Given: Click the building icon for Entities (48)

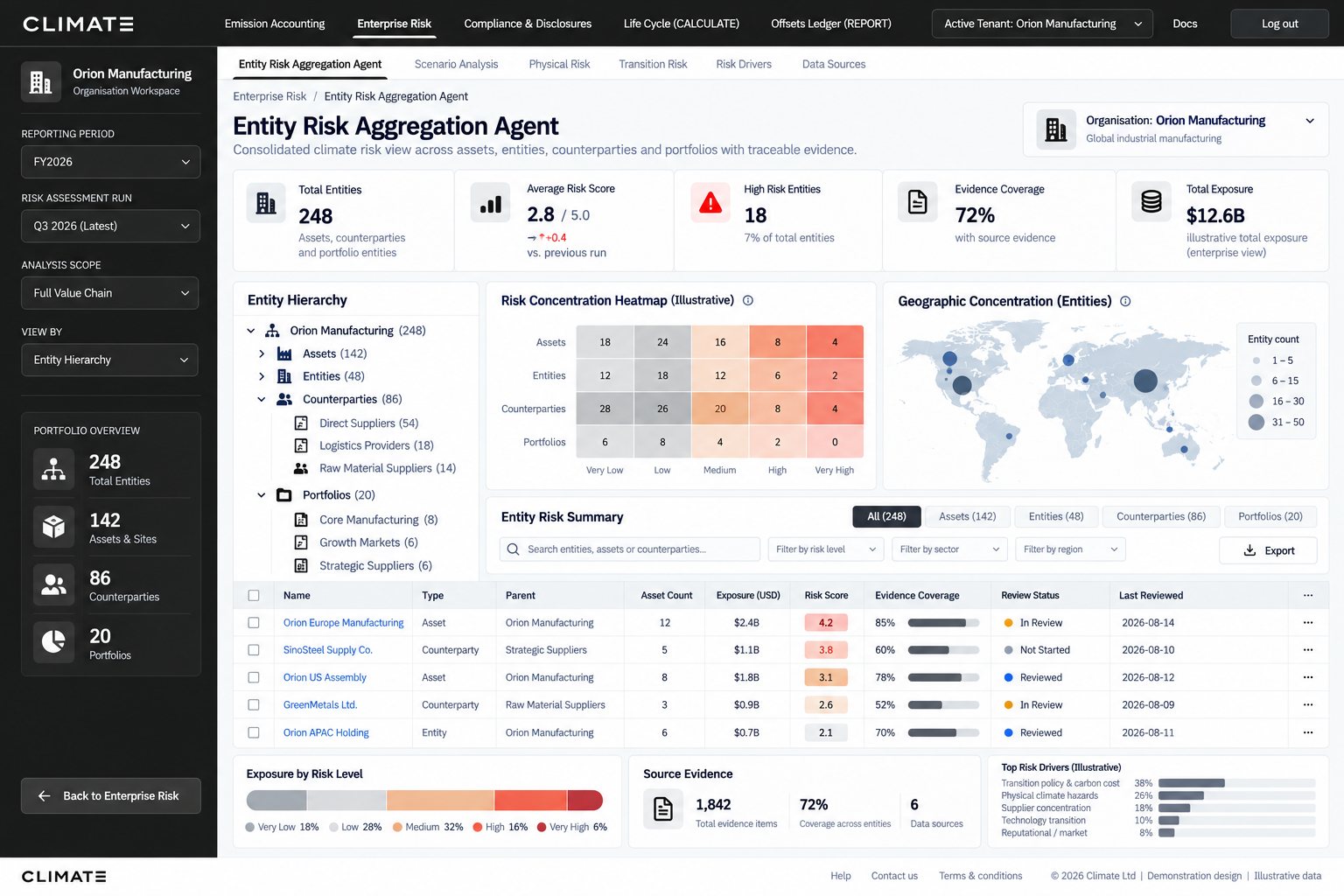Looking at the screenshot, I should 284,376.
